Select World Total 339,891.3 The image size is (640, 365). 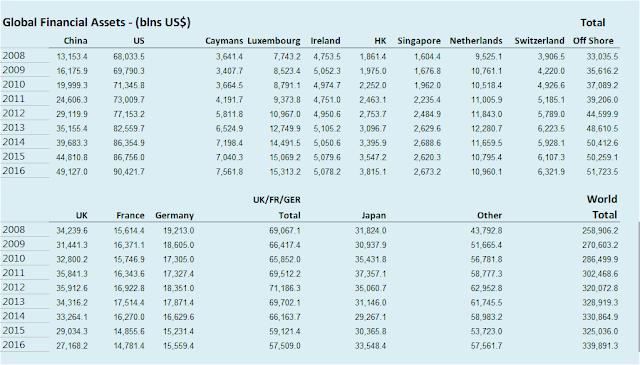tap(600, 346)
